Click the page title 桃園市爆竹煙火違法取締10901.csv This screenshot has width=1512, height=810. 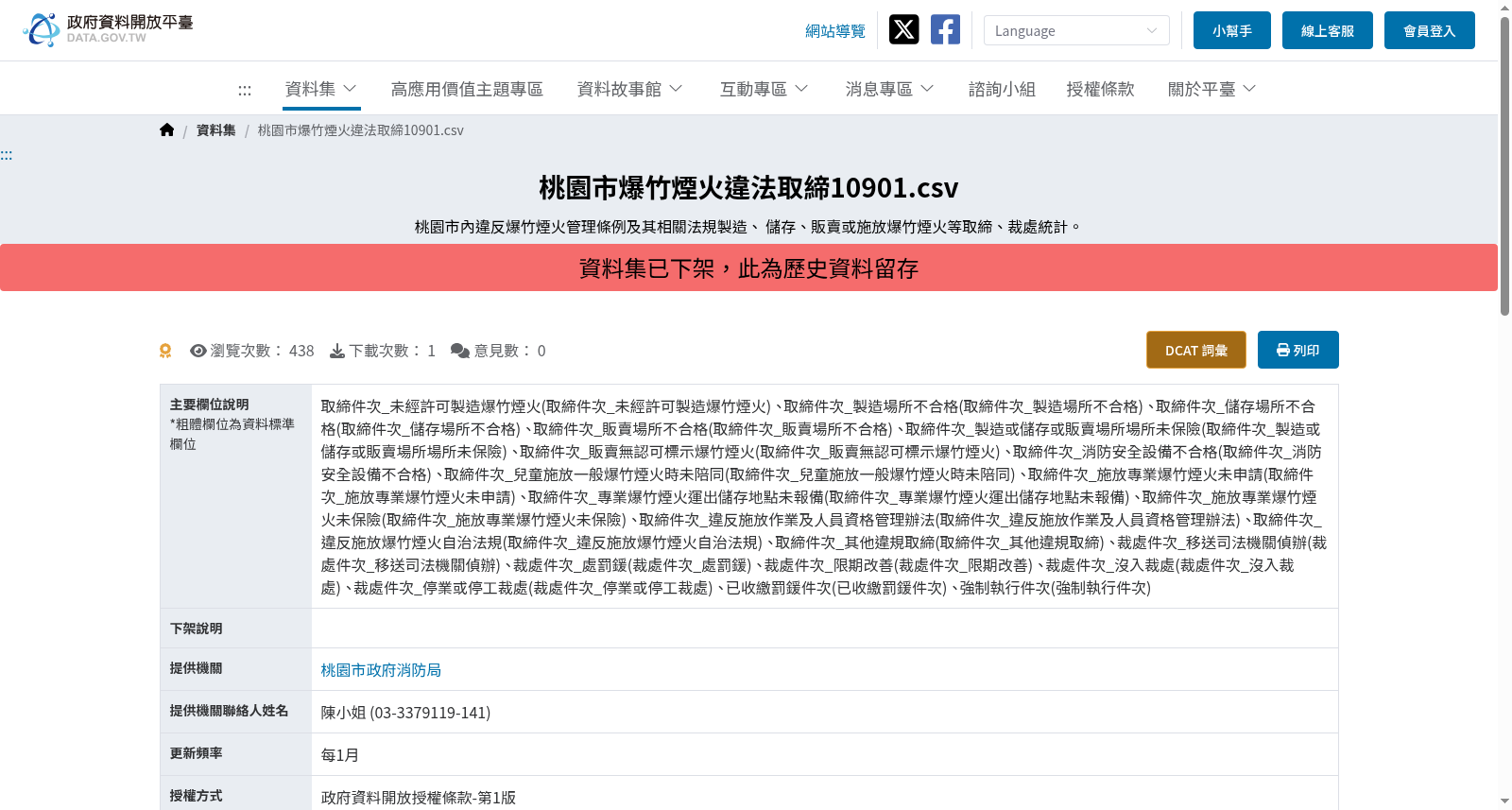(x=748, y=188)
